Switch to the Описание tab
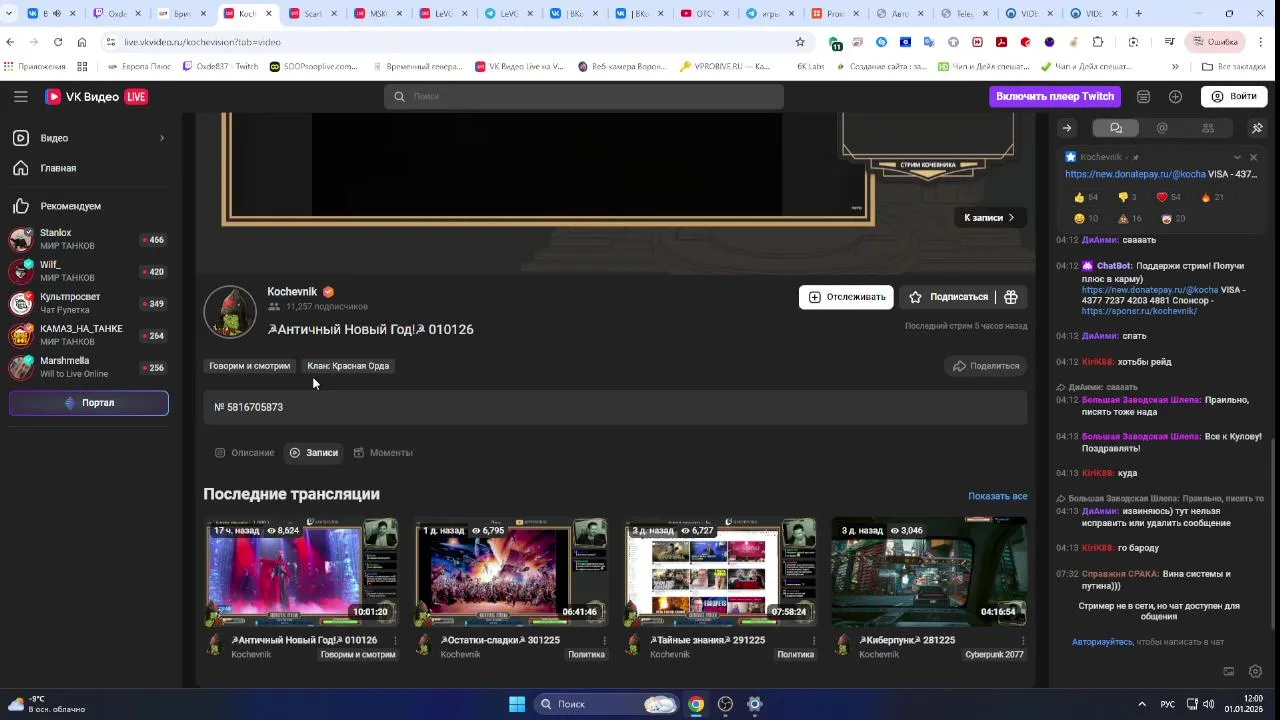Image resolution: width=1280 pixels, height=720 pixels. point(245,453)
